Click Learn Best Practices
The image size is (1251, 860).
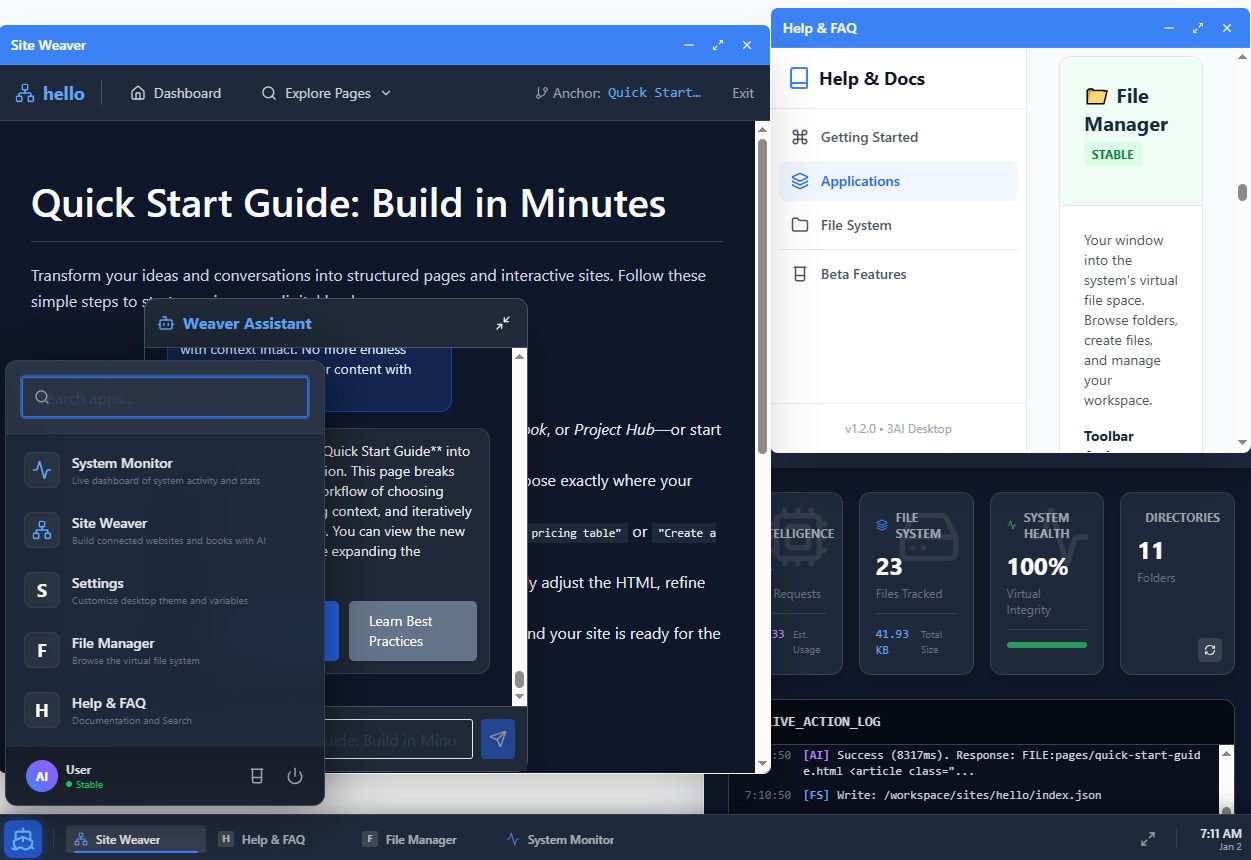[x=412, y=631]
